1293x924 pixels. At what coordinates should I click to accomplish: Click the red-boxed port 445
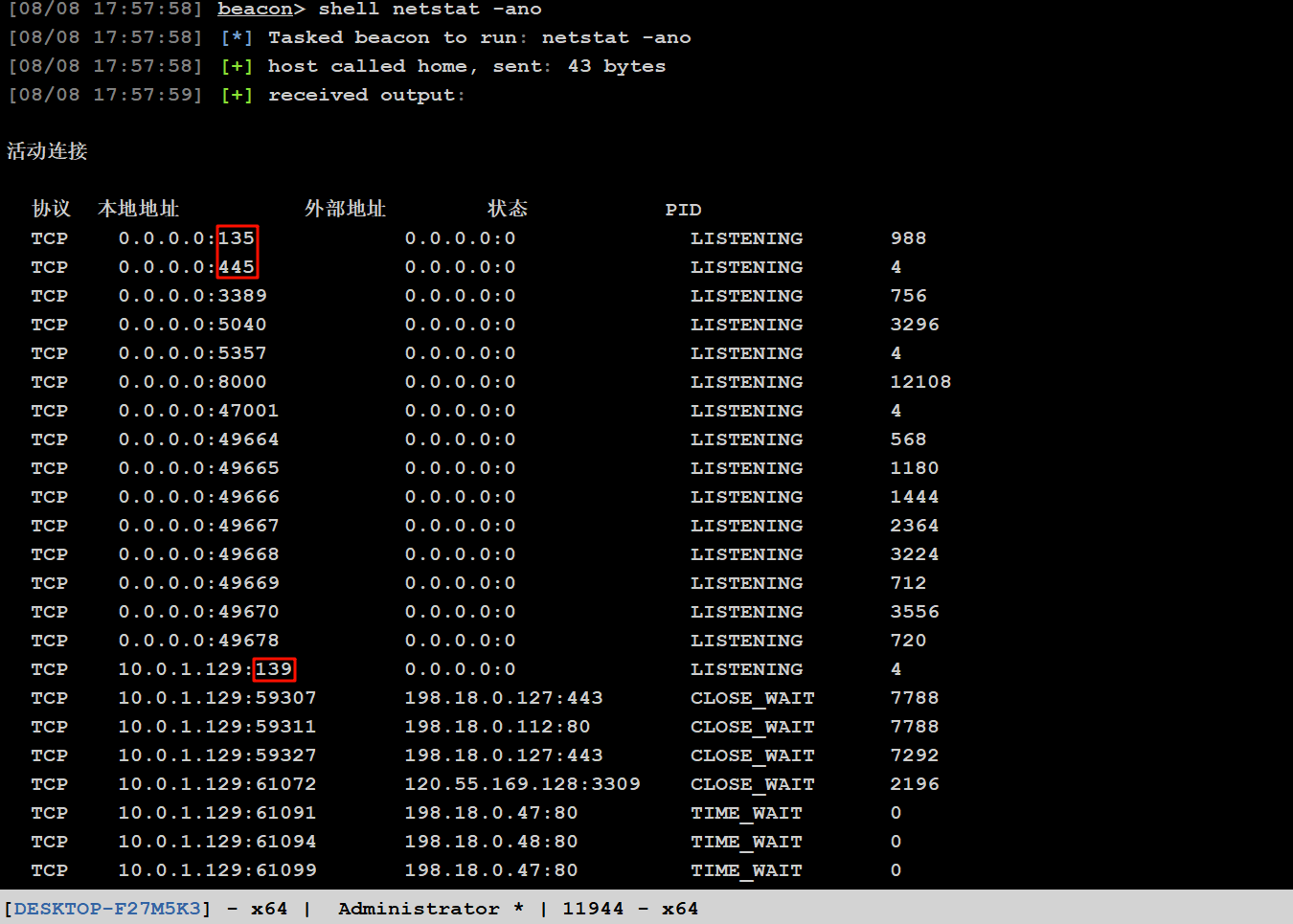tap(237, 267)
